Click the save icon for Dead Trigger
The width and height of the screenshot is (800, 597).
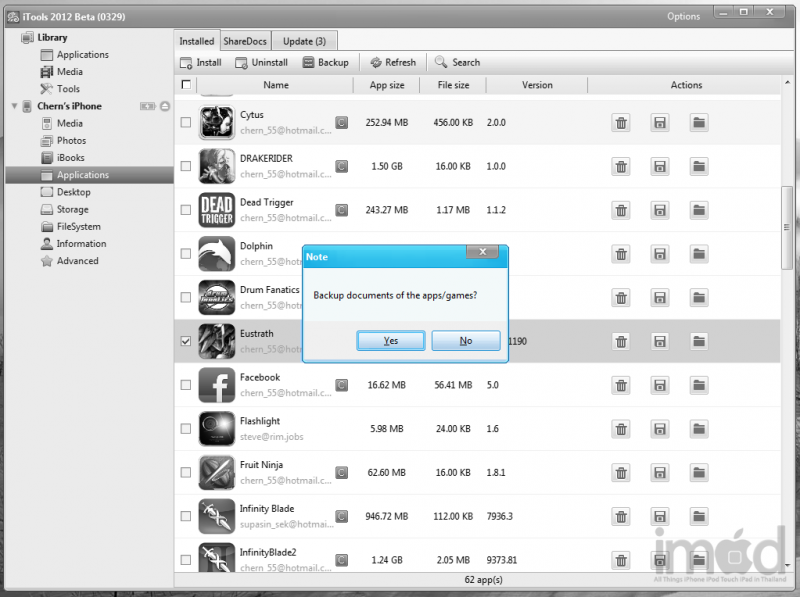(660, 210)
